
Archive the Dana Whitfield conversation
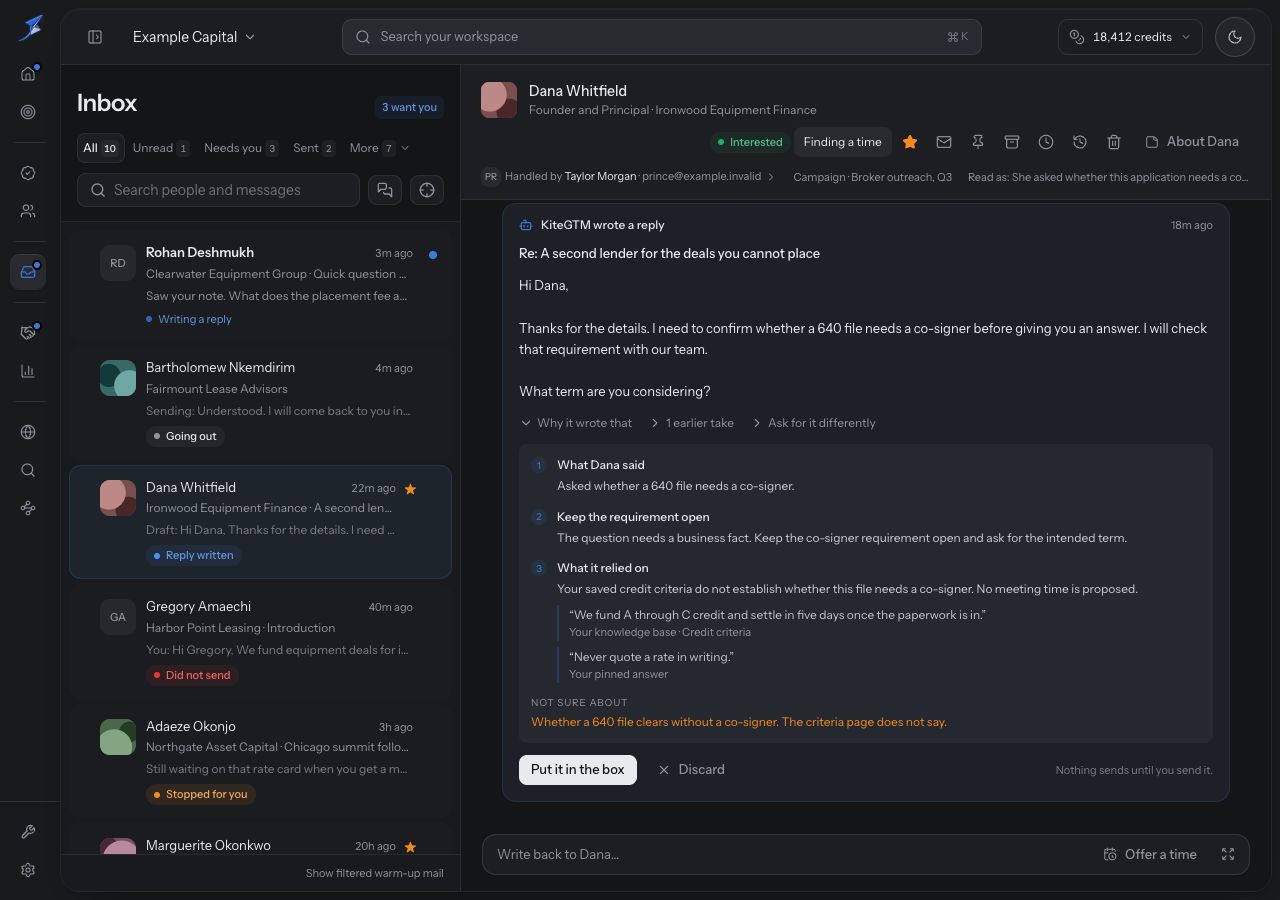1012,142
